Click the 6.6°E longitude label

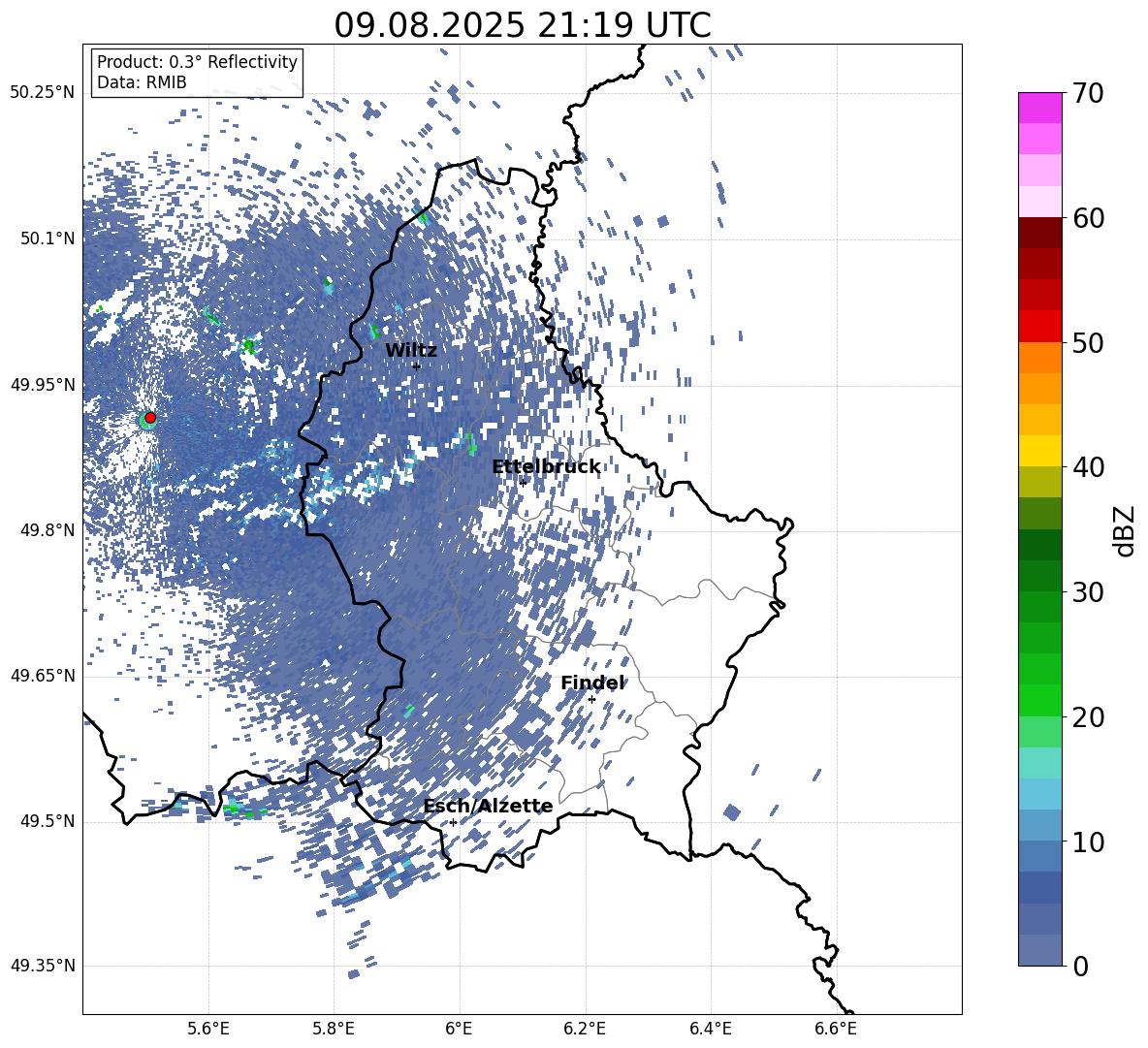tap(836, 1029)
